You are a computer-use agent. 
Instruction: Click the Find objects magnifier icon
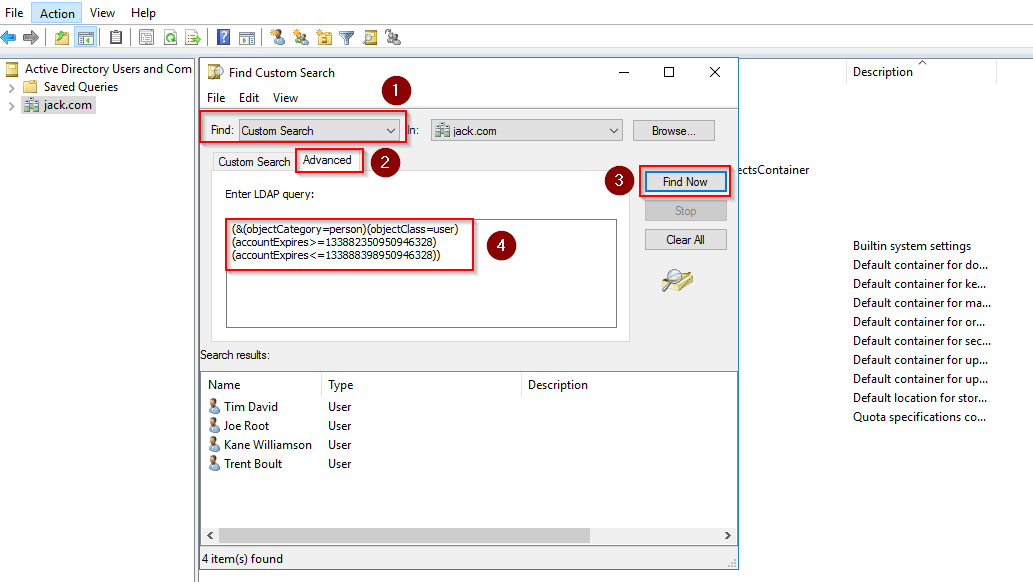[x=372, y=37]
